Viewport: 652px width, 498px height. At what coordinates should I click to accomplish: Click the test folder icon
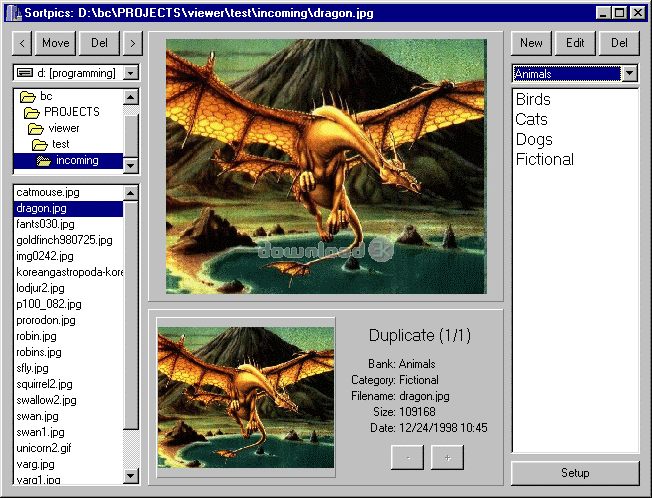tap(40, 145)
